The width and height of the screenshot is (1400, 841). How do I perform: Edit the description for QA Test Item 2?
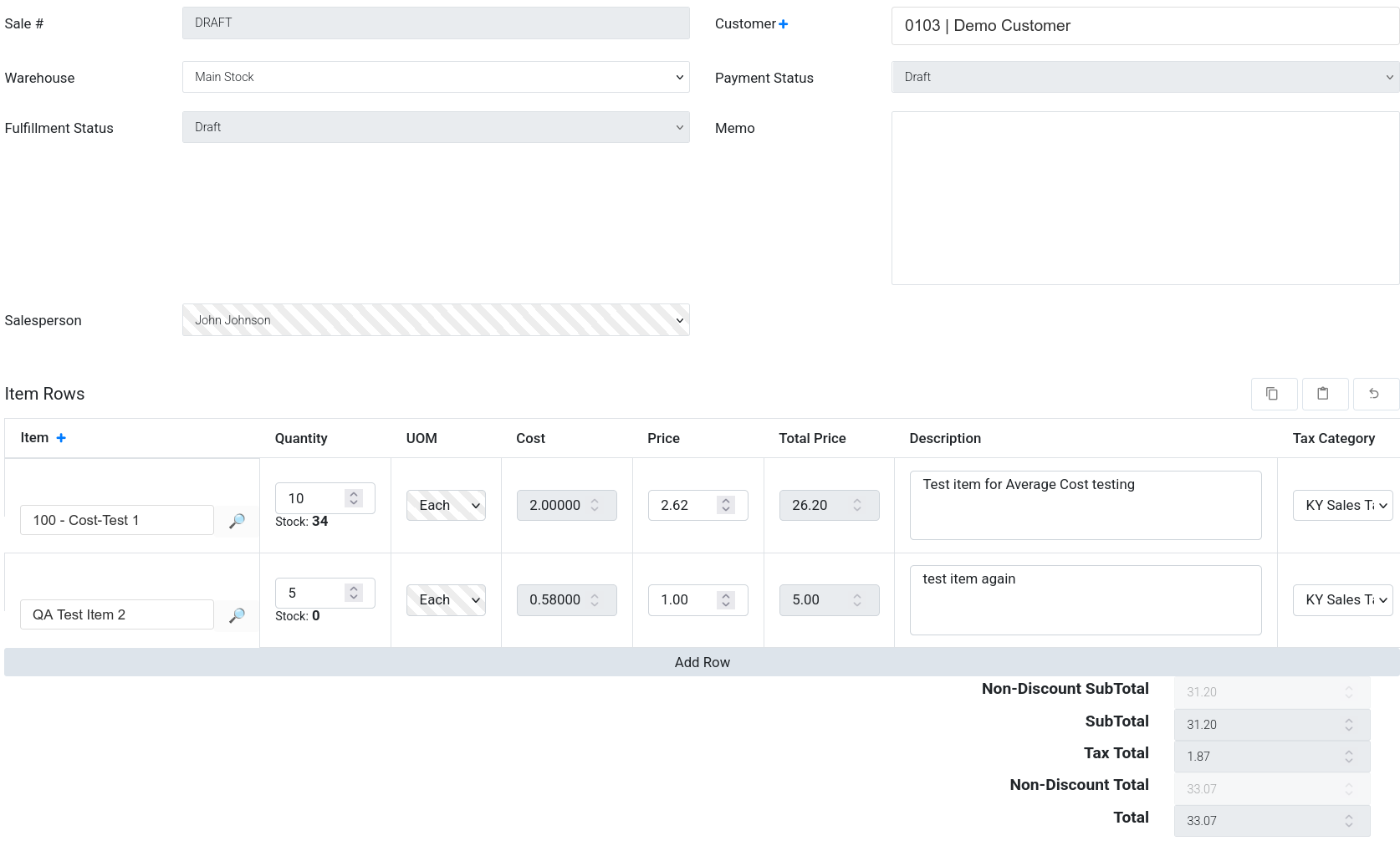pyautogui.click(x=1084, y=599)
